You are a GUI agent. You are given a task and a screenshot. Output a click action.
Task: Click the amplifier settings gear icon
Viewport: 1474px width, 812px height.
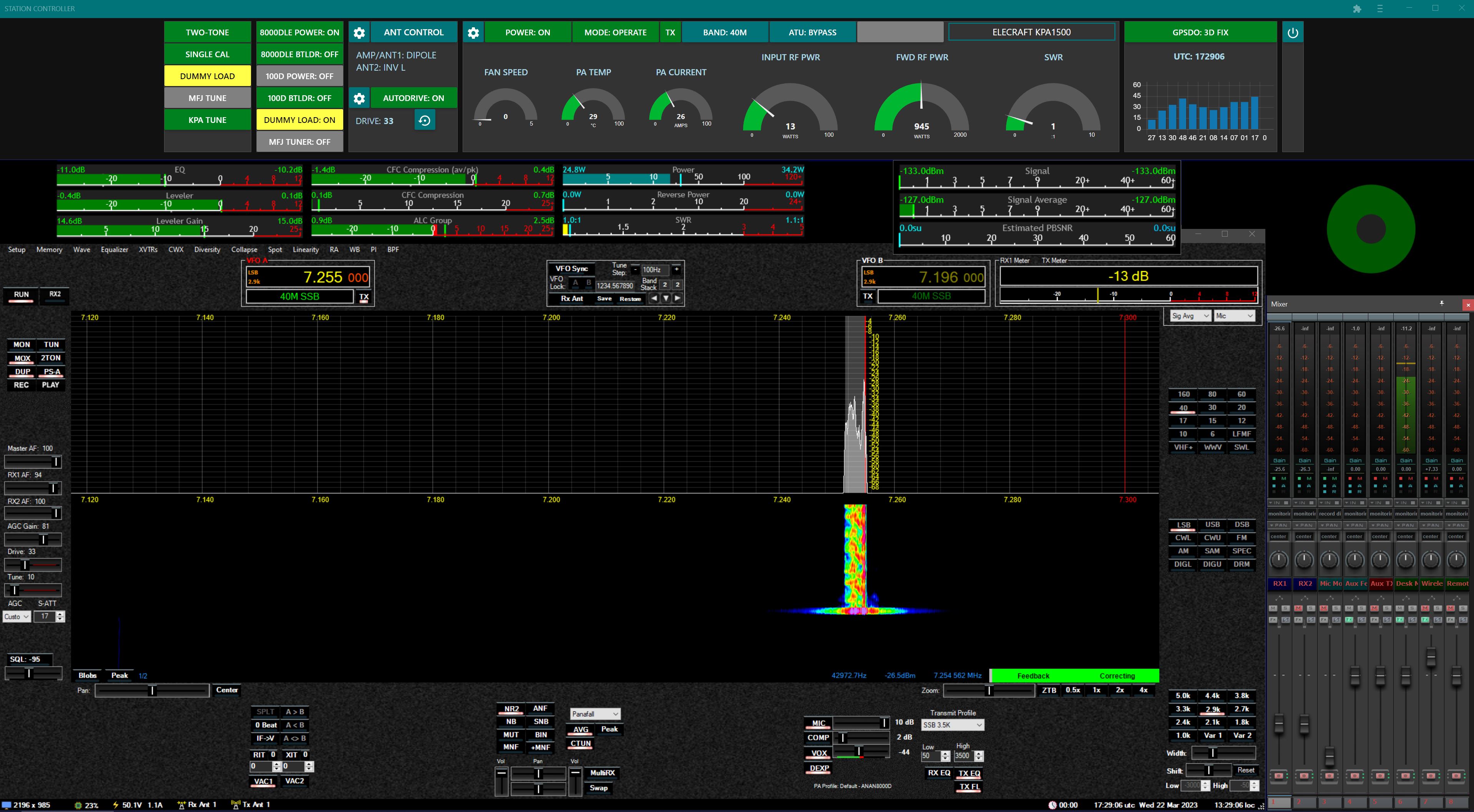473,33
